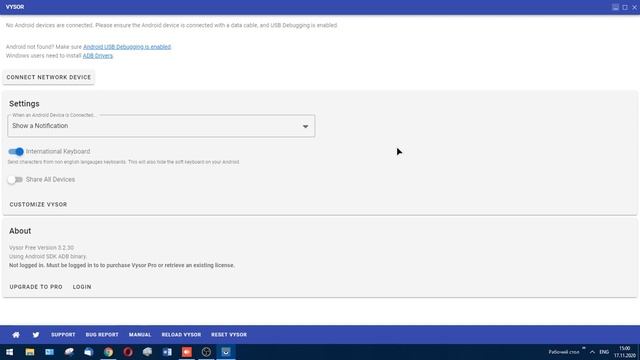Open Bug Report in the footer bar

102,335
